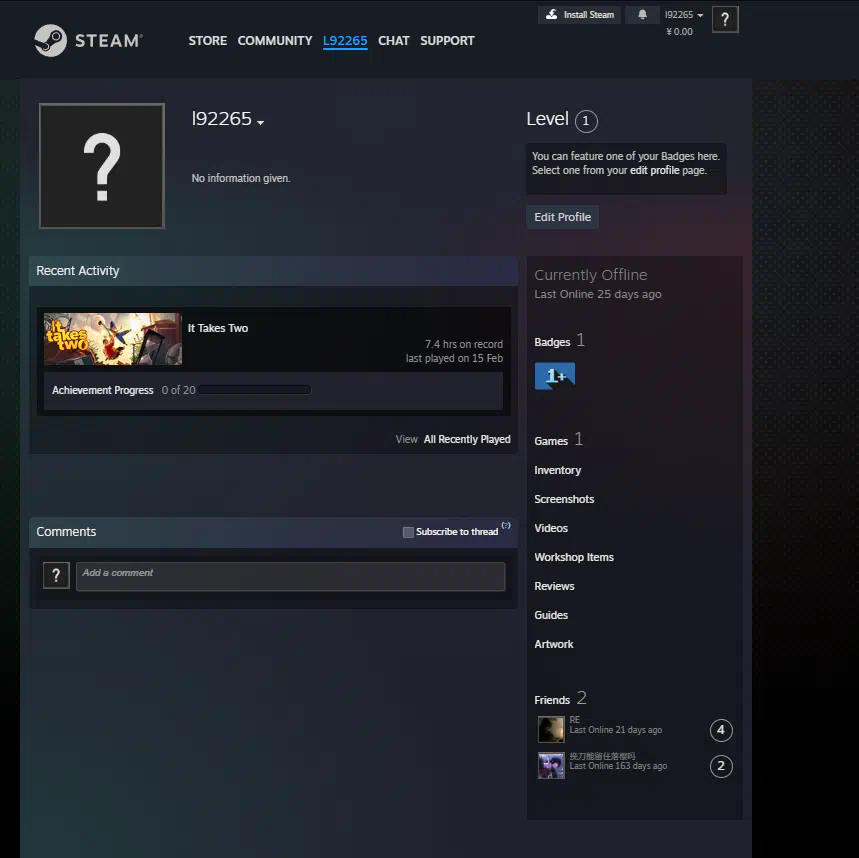Open All Recently Played link
859x858 pixels.
467,439
